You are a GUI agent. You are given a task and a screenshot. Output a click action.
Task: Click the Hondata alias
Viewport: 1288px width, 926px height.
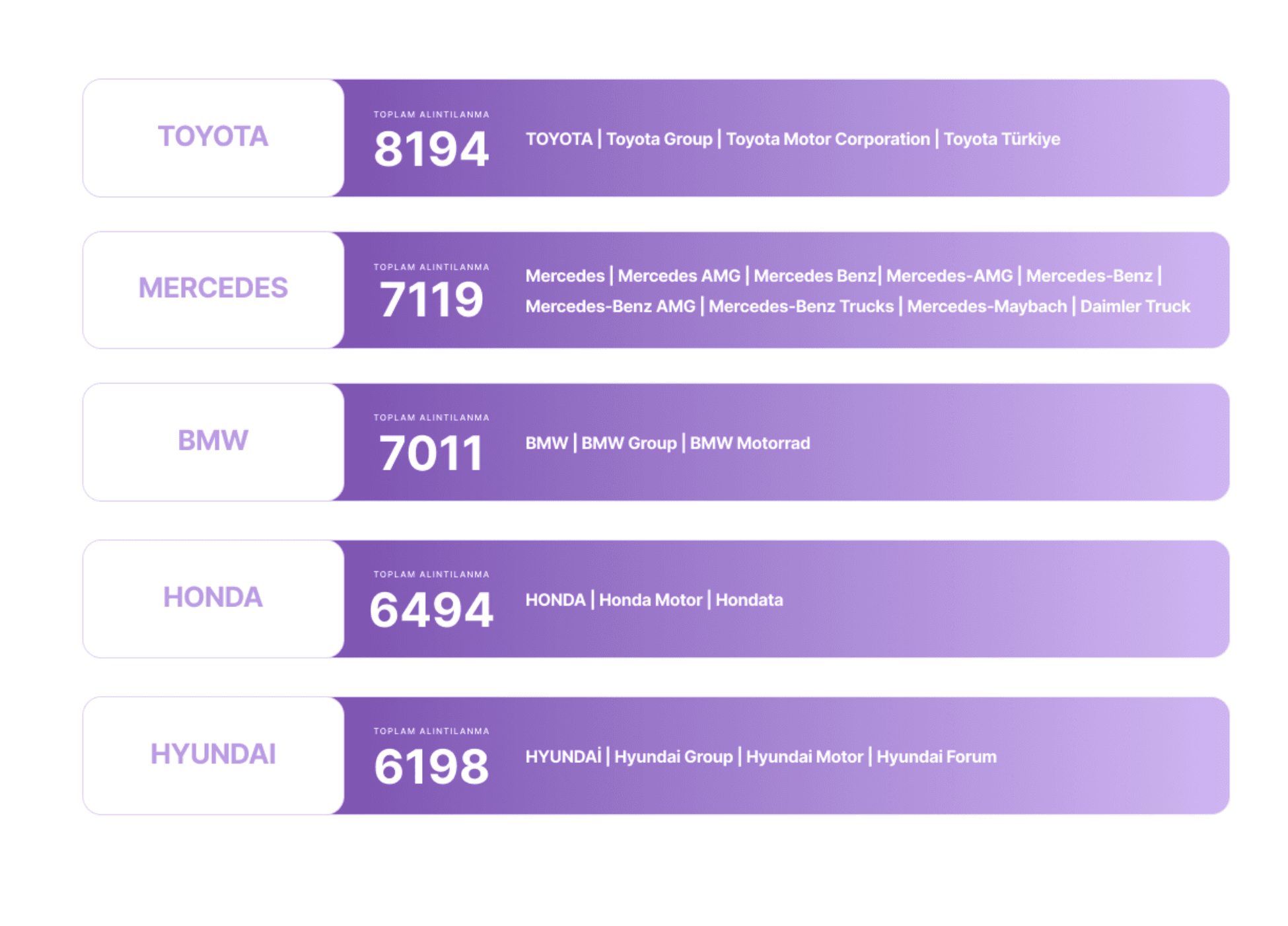(749, 600)
